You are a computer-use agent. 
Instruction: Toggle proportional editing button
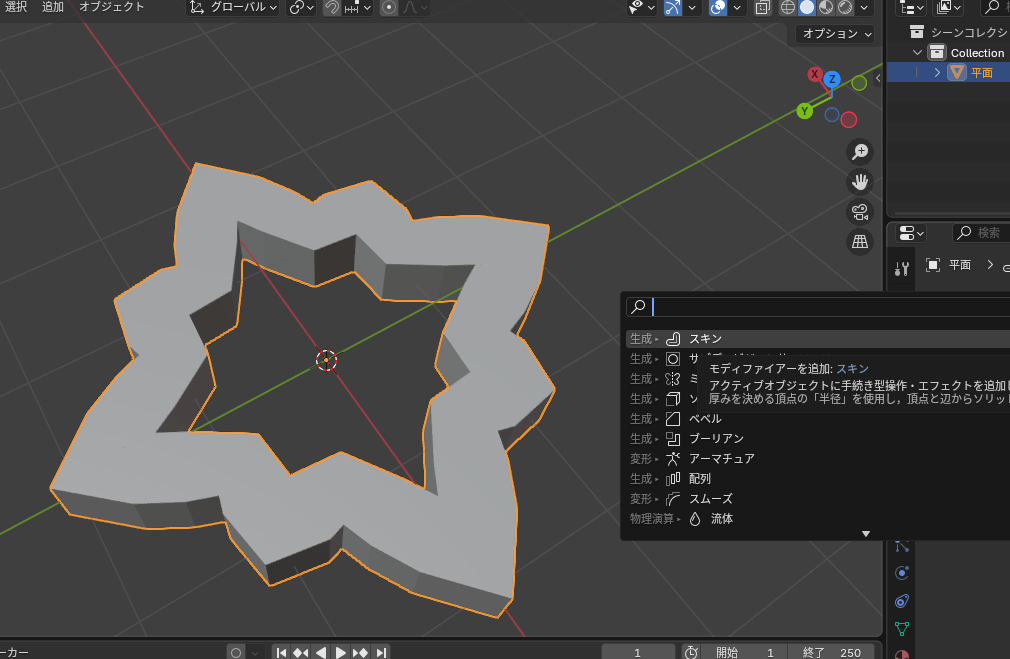point(388,7)
